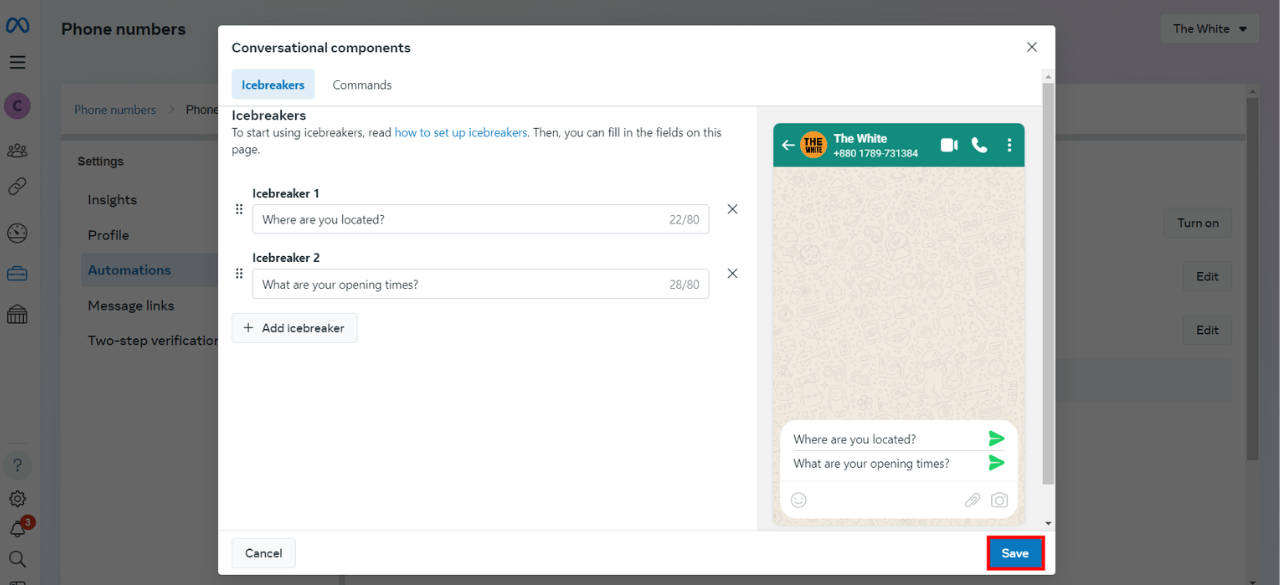Remove Icebreaker 2 with its X
This screenshot has width=1280, height=585.
(732, 273)
